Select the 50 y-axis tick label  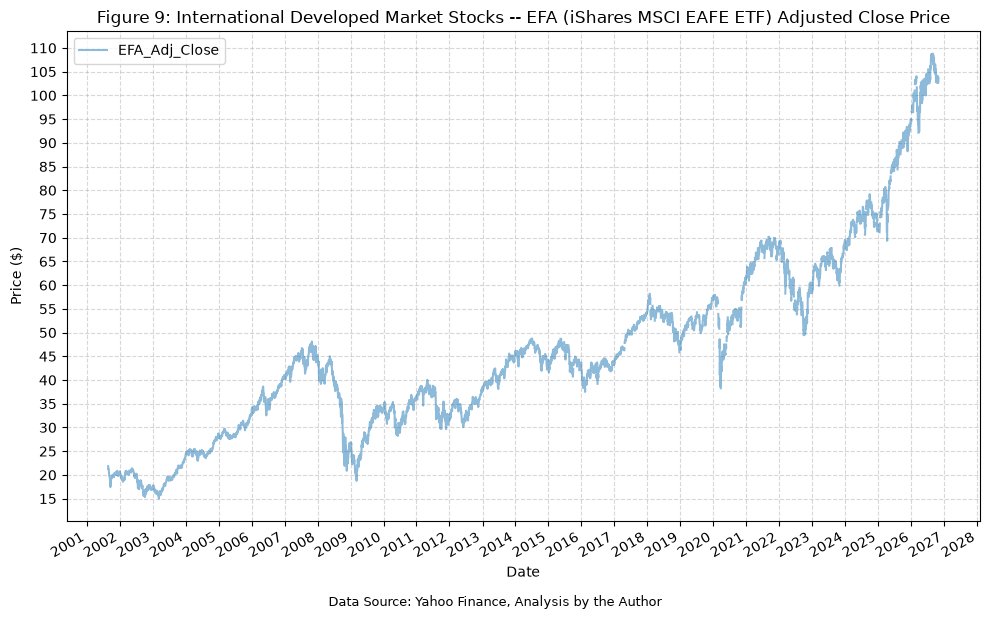click(47, 334)
